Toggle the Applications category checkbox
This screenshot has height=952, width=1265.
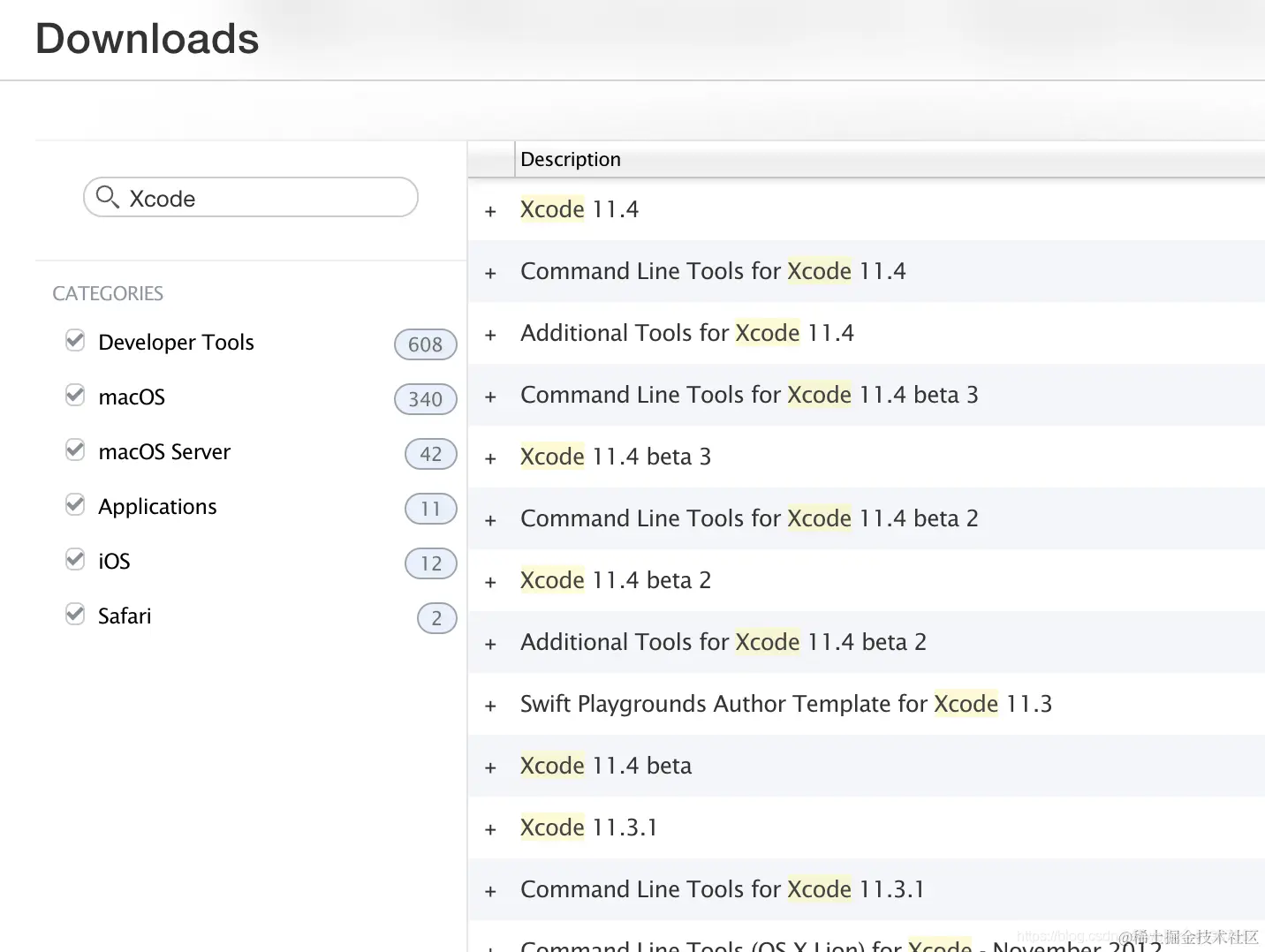[x=75, y=504]
